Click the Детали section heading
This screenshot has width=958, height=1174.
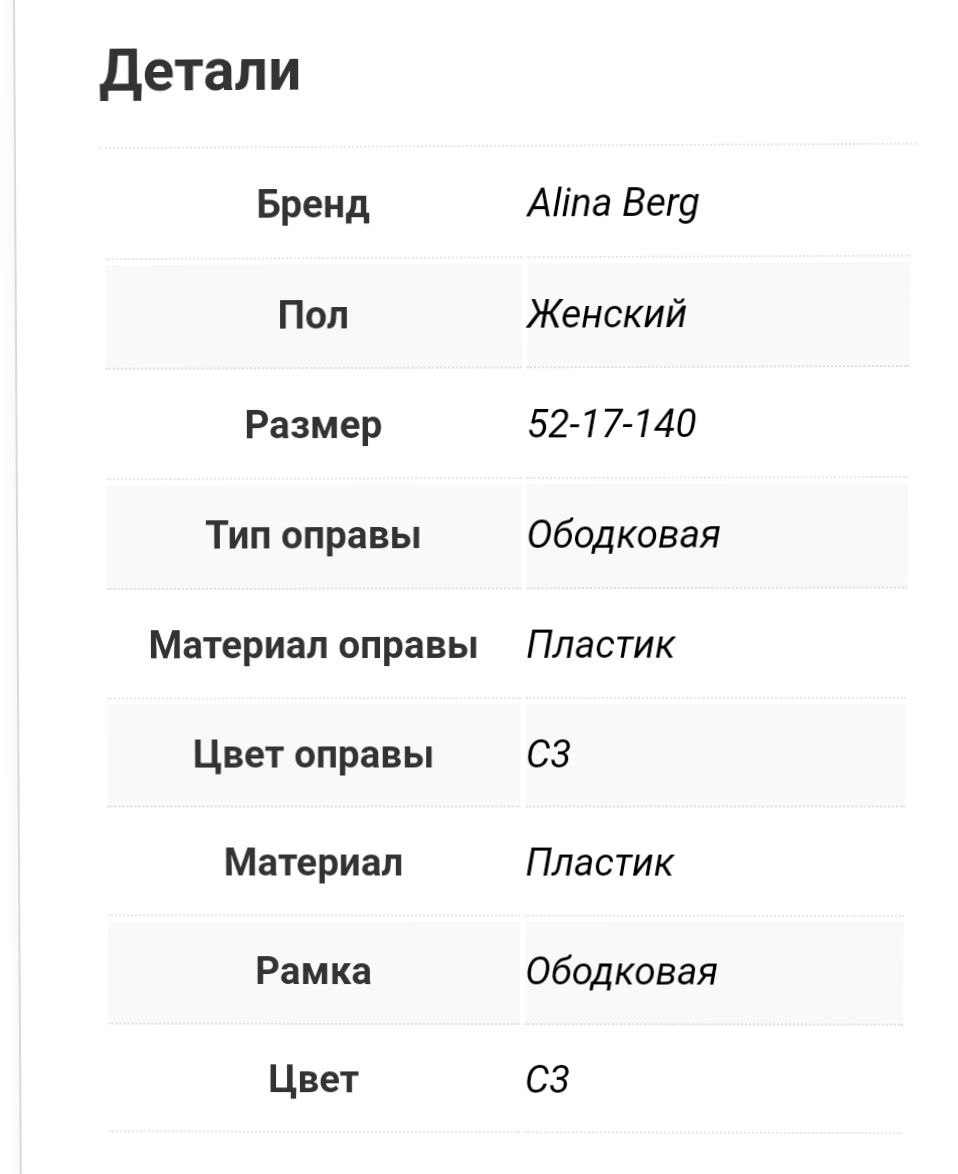click(200, 72)
